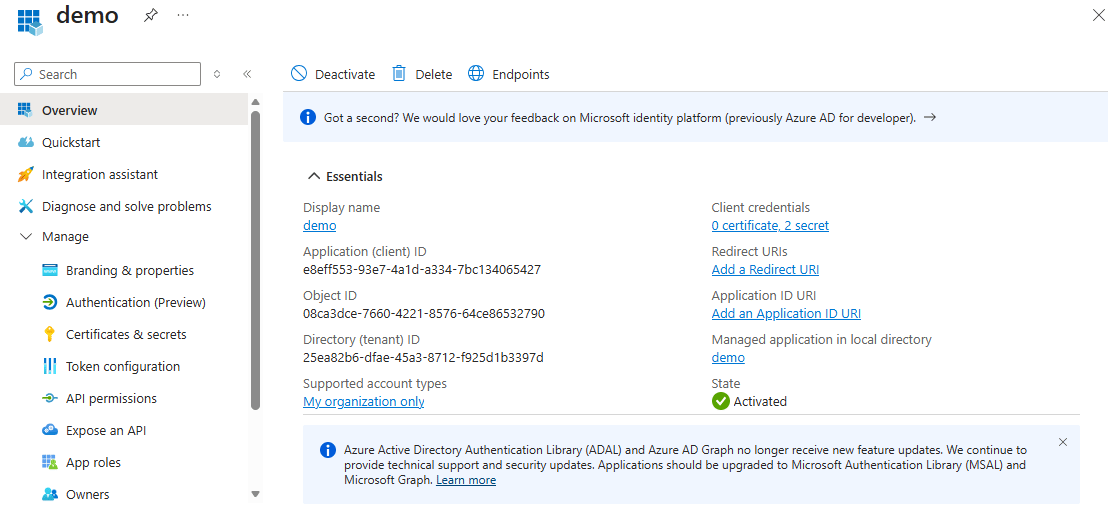The height and width of the screenshot is (505, 1108).
Task: Click the Delete trash icon
Action: click(x=399, y=73)
